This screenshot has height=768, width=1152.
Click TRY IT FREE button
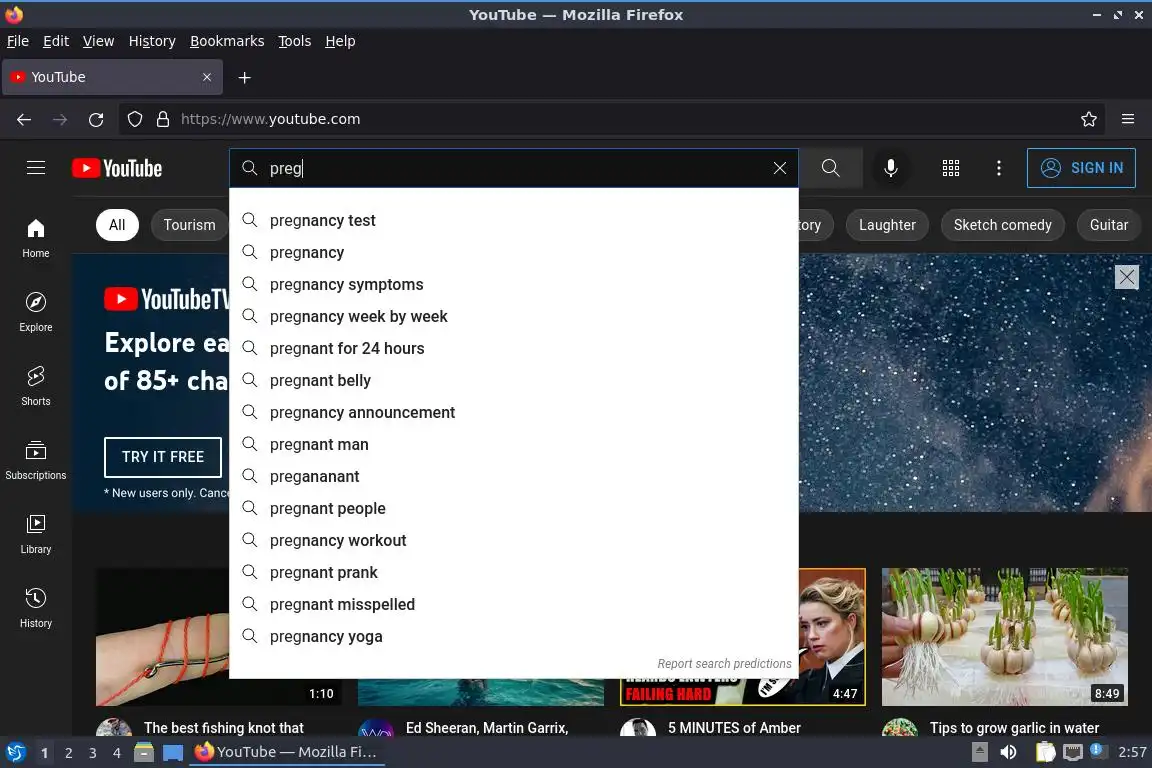pos(162,457)
